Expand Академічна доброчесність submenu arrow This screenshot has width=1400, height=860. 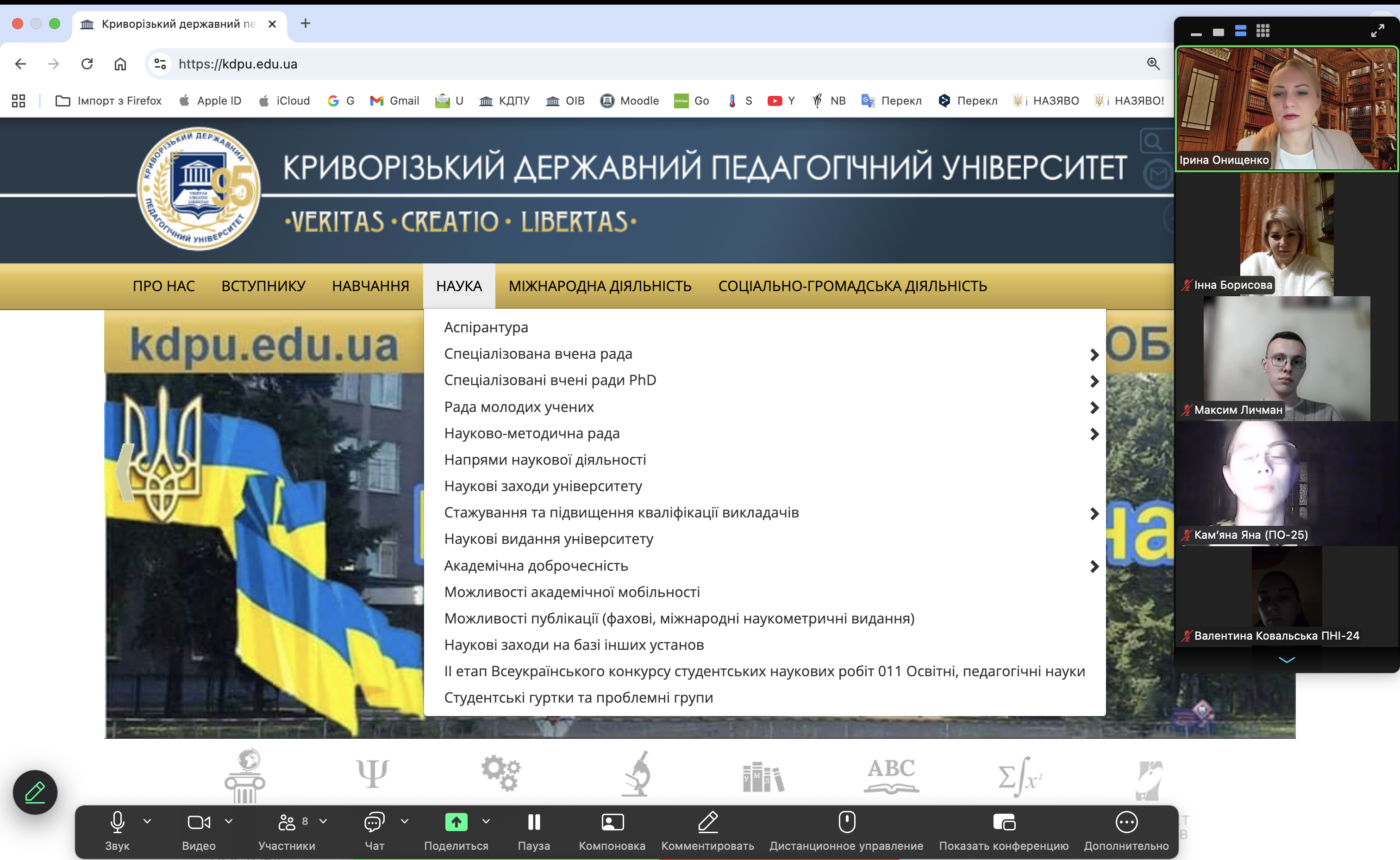tap(1094, 567)
